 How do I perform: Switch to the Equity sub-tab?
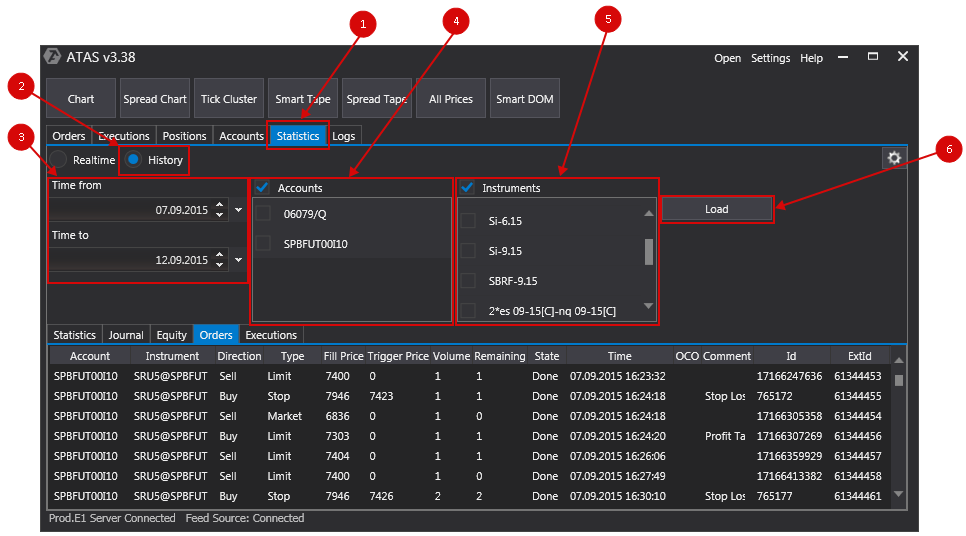click(171, 335)
